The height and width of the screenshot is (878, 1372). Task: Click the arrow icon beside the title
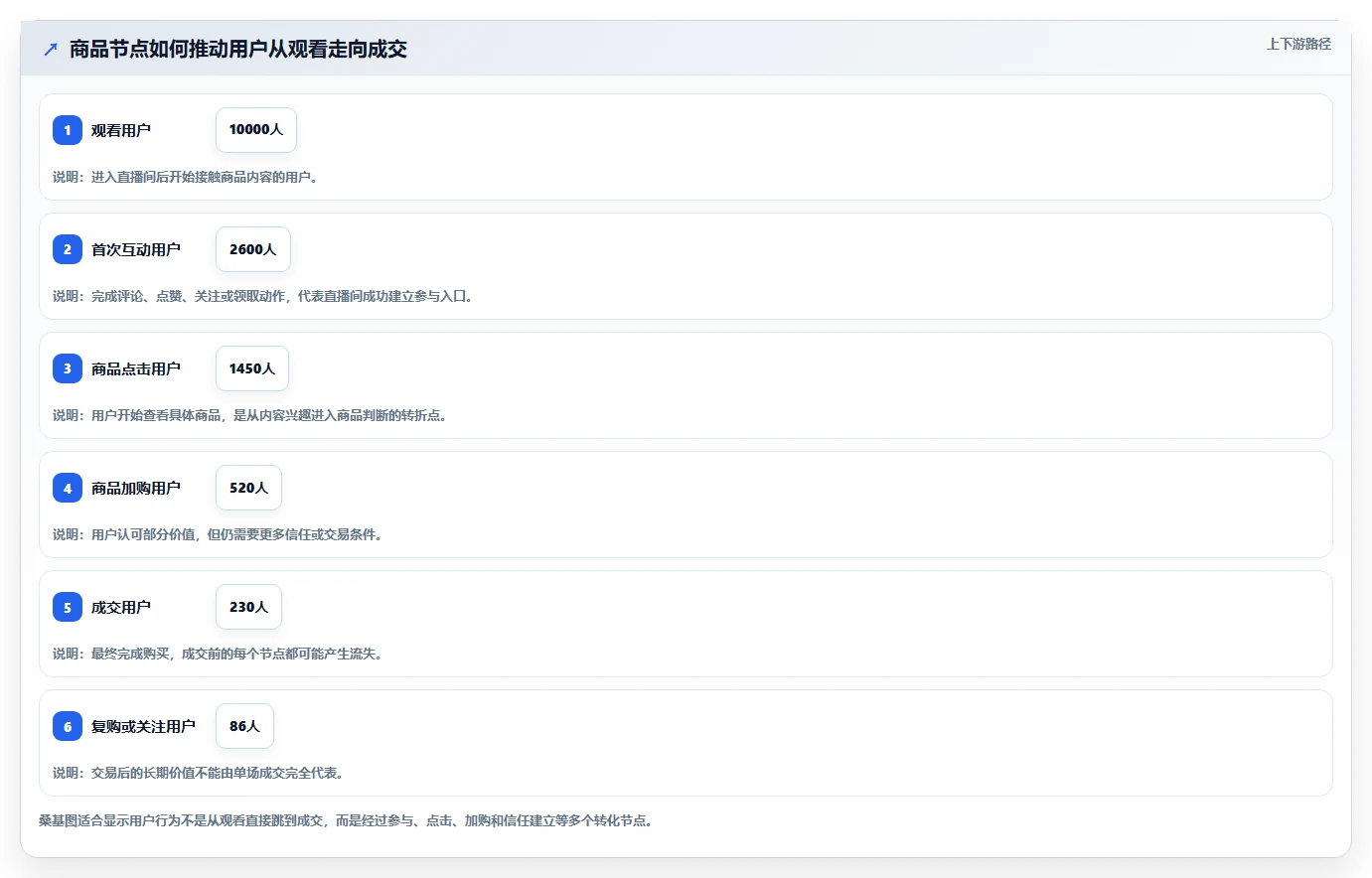point(51,49)
